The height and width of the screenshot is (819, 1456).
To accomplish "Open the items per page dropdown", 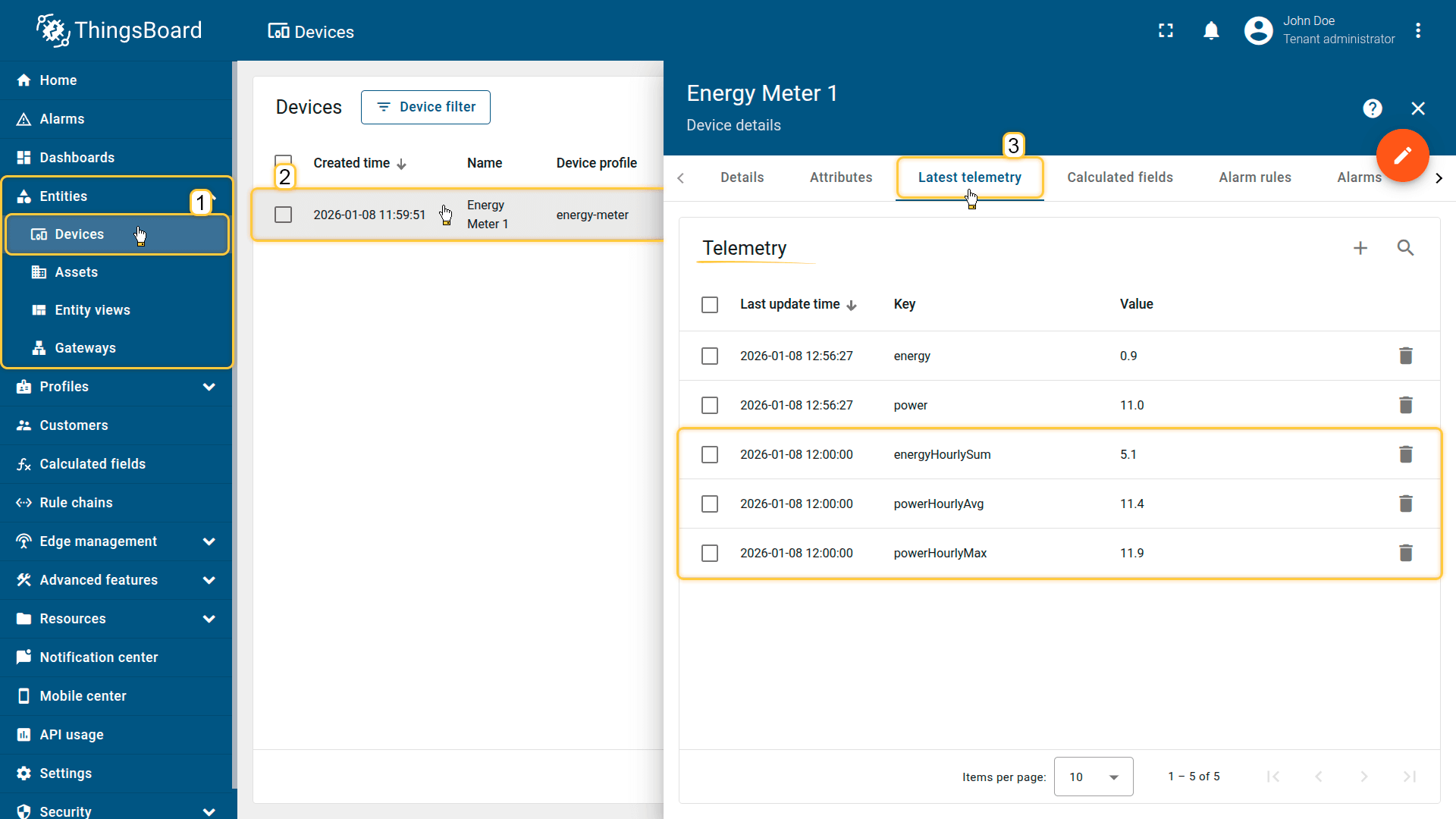I will click(x=1093, y=777).
